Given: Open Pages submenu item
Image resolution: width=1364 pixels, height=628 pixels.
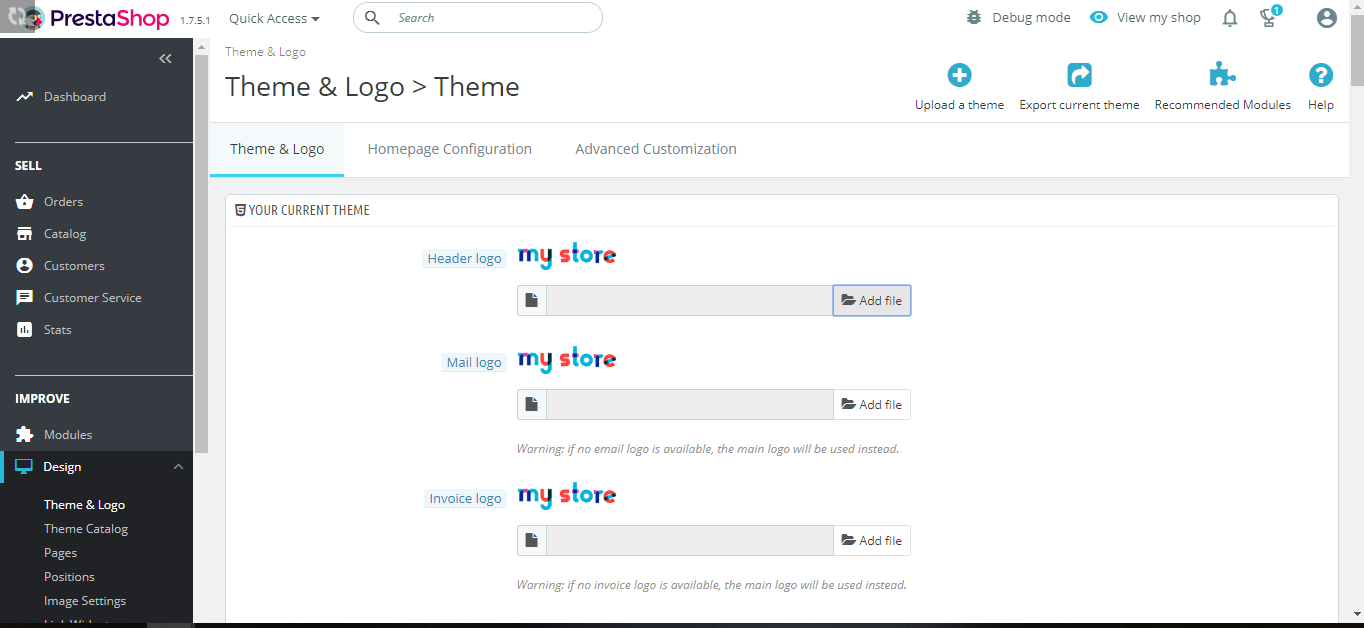Looking at the screenshot, I should pyautogui.click(x=60, y=553).
